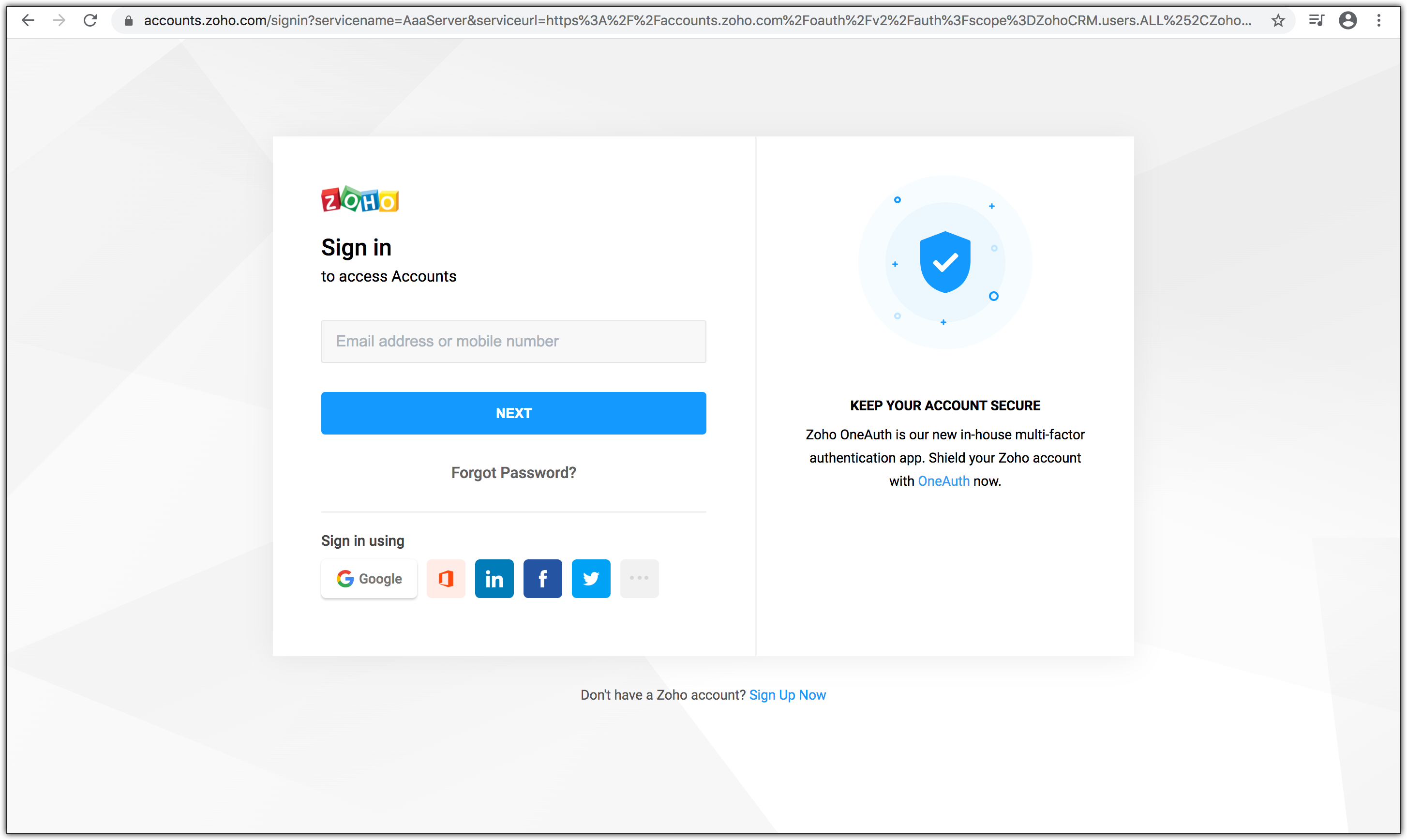The image size is (1407, 840).
Task: Click the media controls icon in toolbar
Action: [x=1317, y=21]
